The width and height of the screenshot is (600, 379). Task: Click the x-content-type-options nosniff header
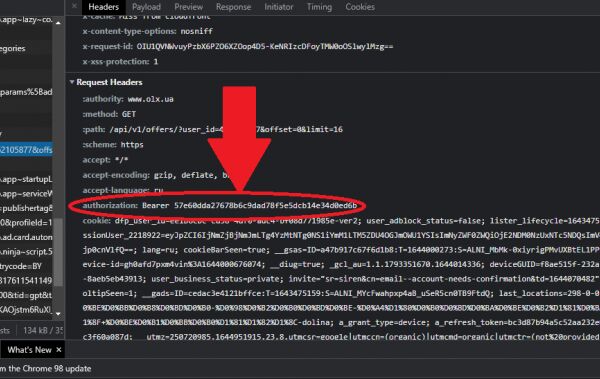click(x=147, y=31)
